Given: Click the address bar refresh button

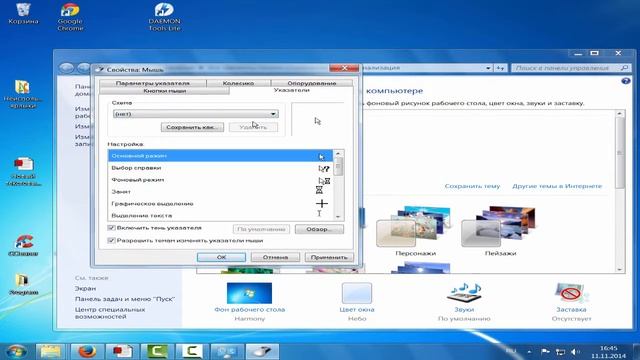Looking at the screenshot, I should coord(500,68).
